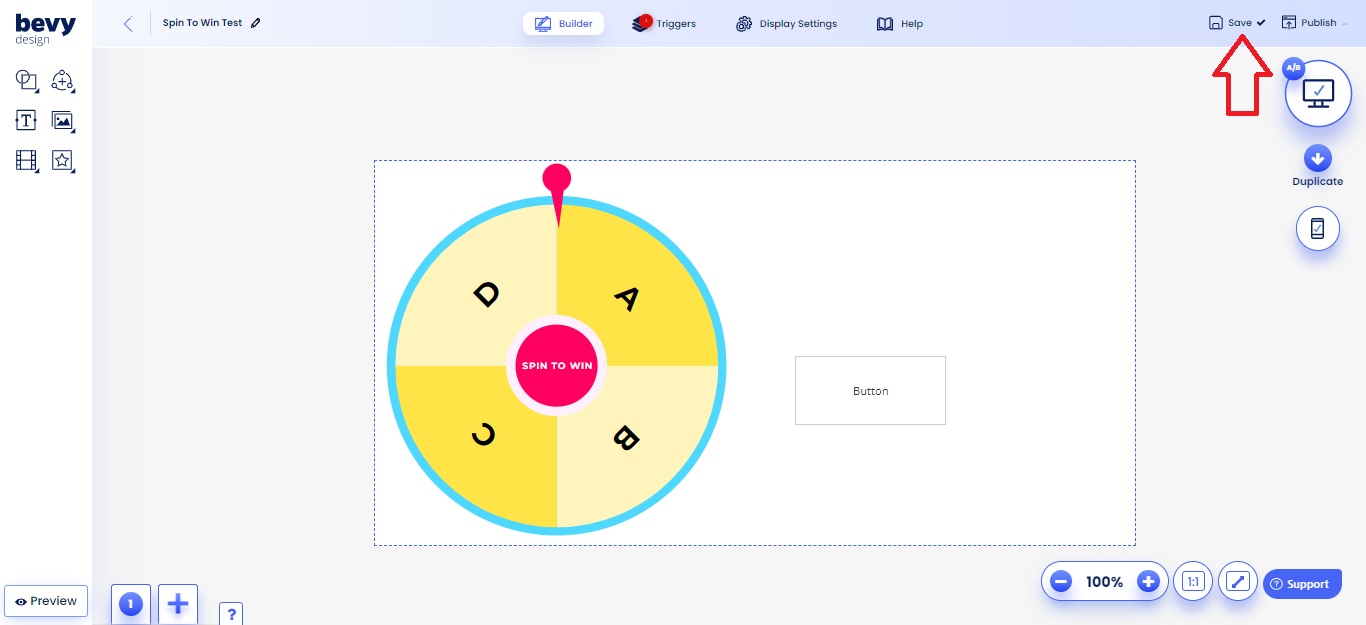Viewport: 1366px width, 625px height.
Task: Open the Help section
Action: pos(899,23)
